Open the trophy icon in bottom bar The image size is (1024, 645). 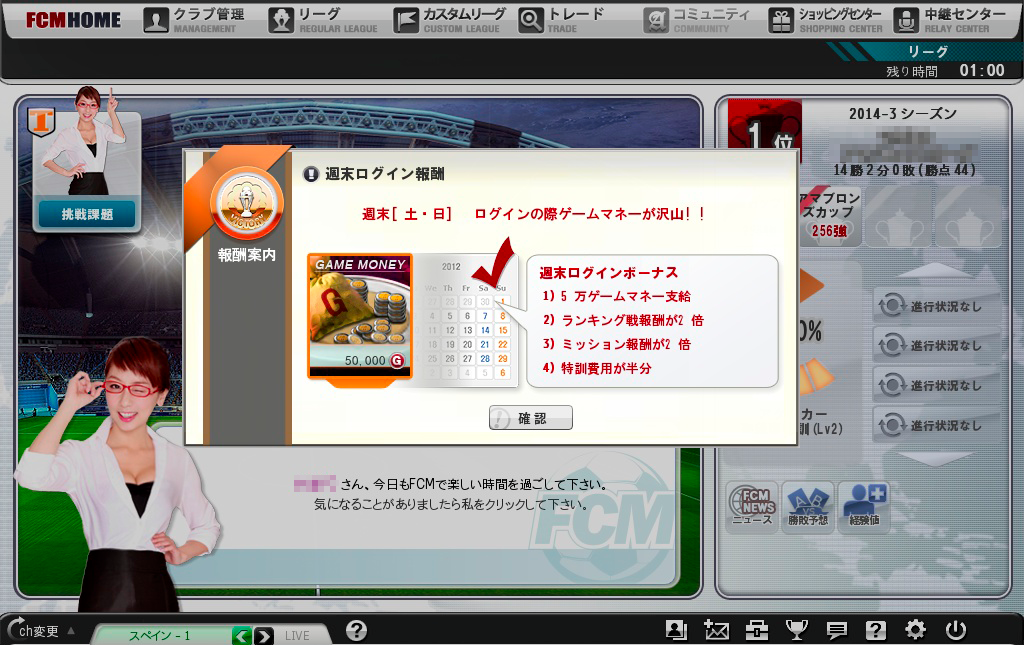click(x=797, y=630)
